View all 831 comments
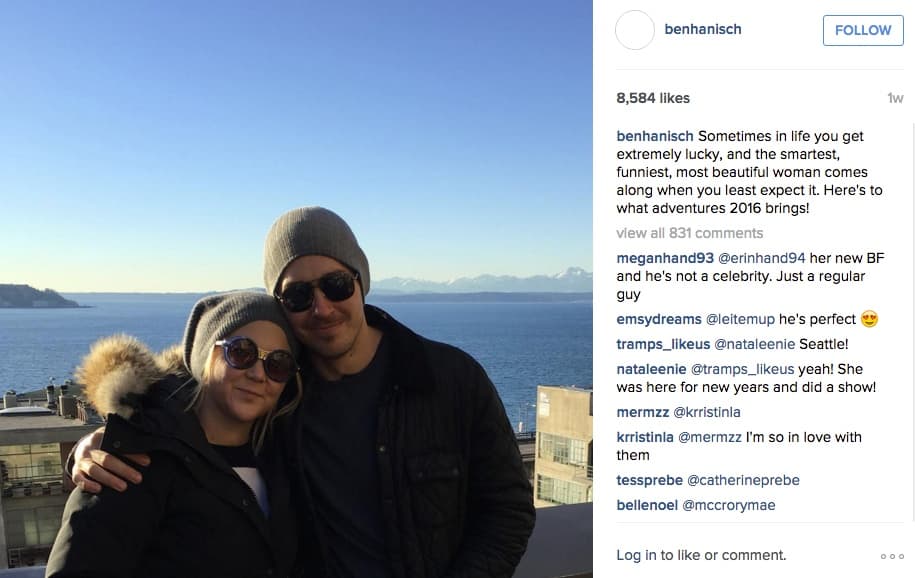 pos(690,233)
